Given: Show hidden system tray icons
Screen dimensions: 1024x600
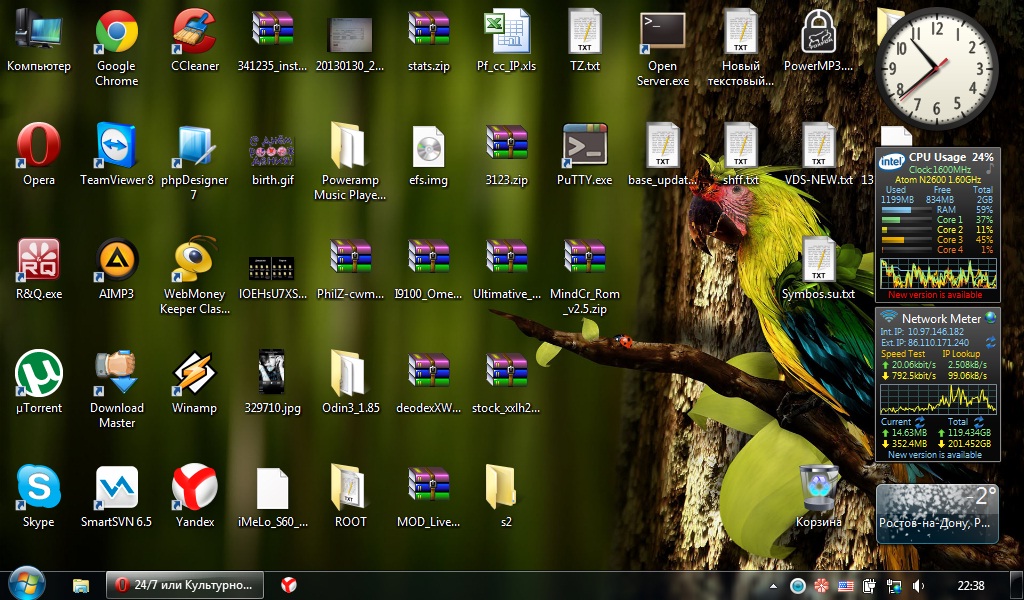Looking at the screenshot, I should [774, 585].
